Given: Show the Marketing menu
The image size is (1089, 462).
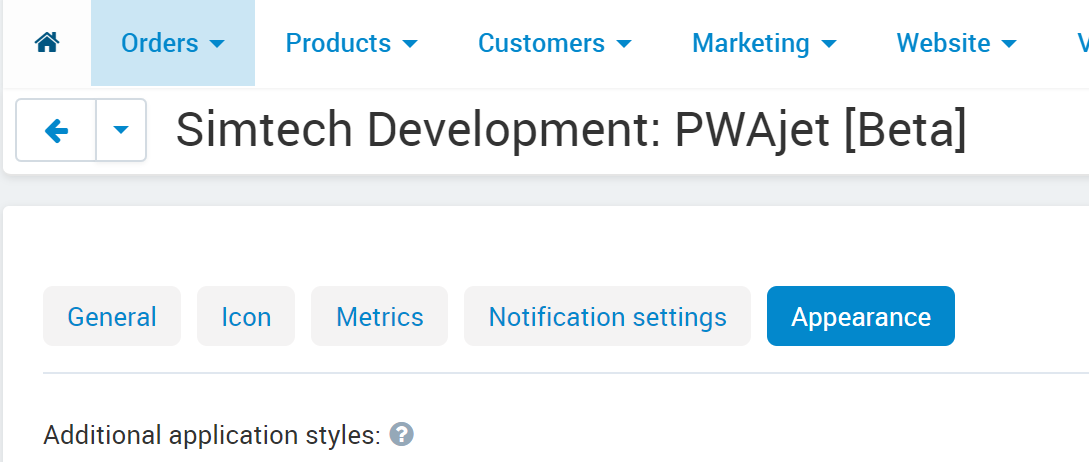Looking at the screenshot, I should pyautogui.click(x=764, y=43).
